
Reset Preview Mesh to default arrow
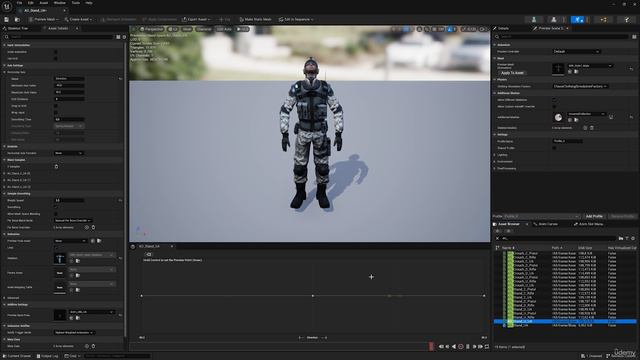click(x=631, y=69)
